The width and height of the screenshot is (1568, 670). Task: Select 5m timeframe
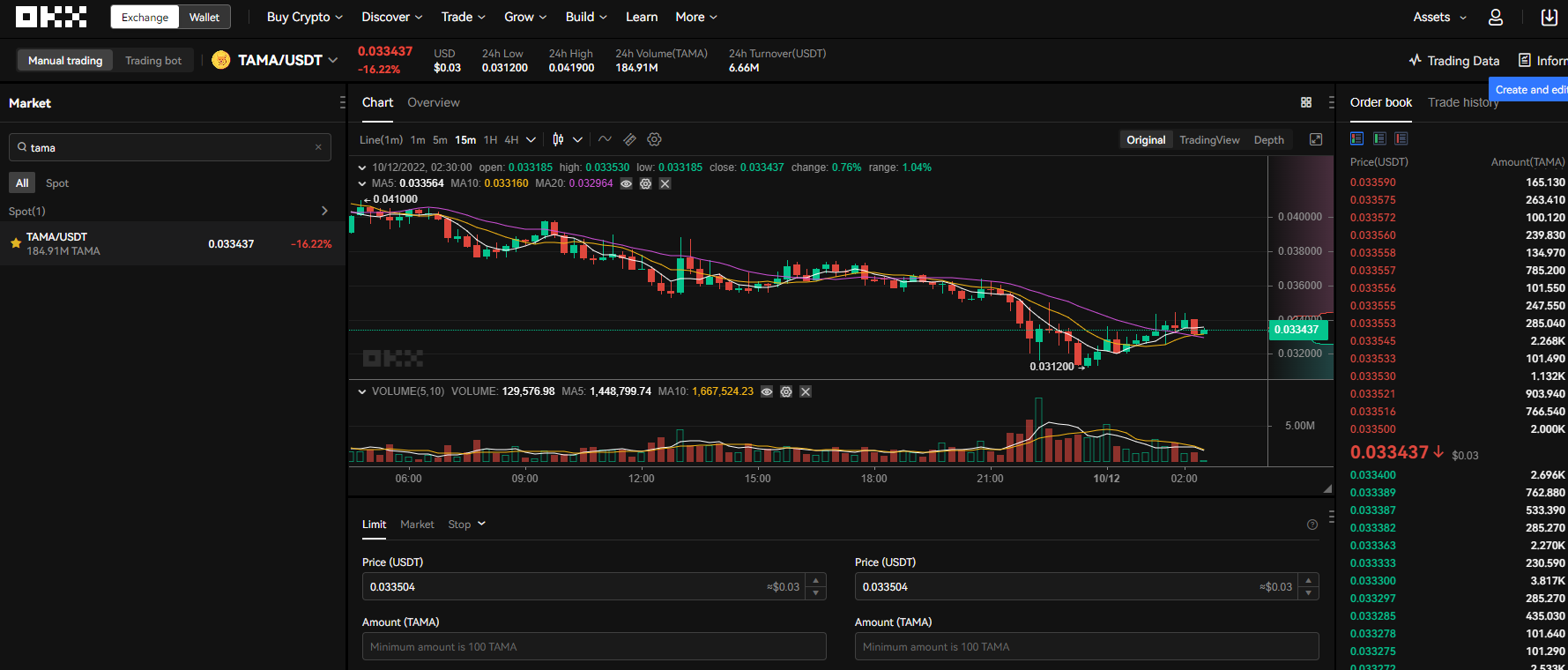click(440, 139)
